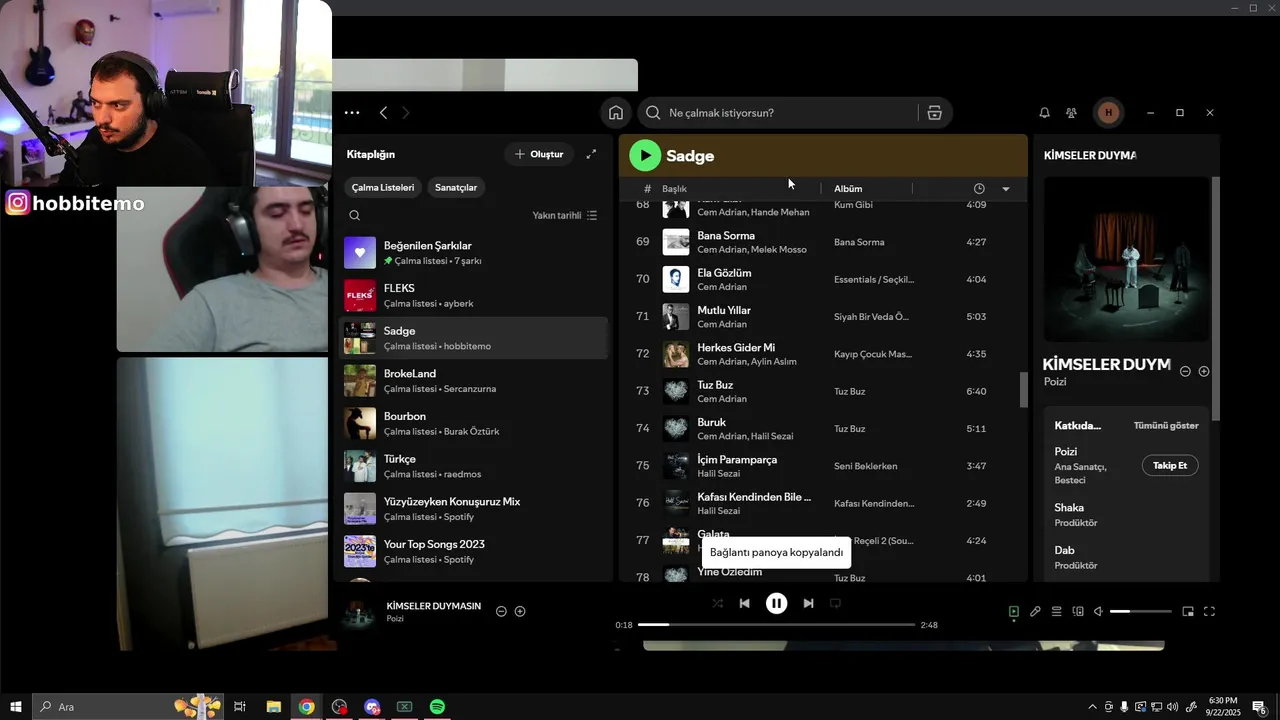Viewport: 1280px width, 720px height.
Task: Open the Browse icon beside search
Action: [934, 113]
